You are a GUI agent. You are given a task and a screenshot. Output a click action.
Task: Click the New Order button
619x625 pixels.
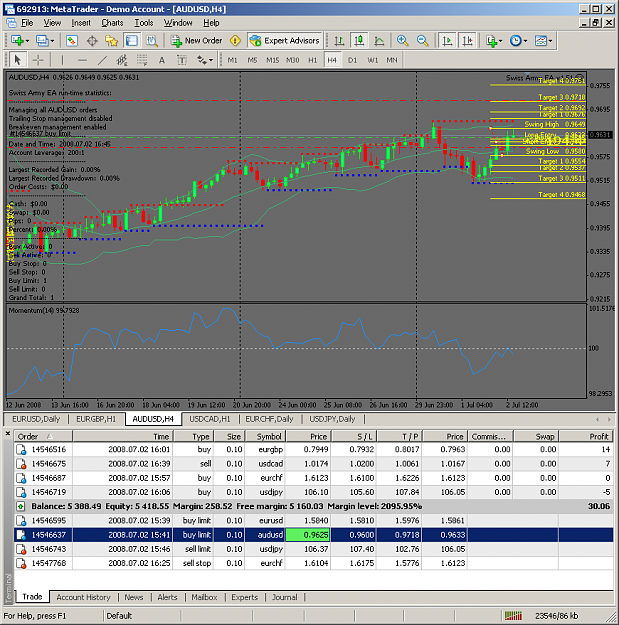[x=197, y=41]
